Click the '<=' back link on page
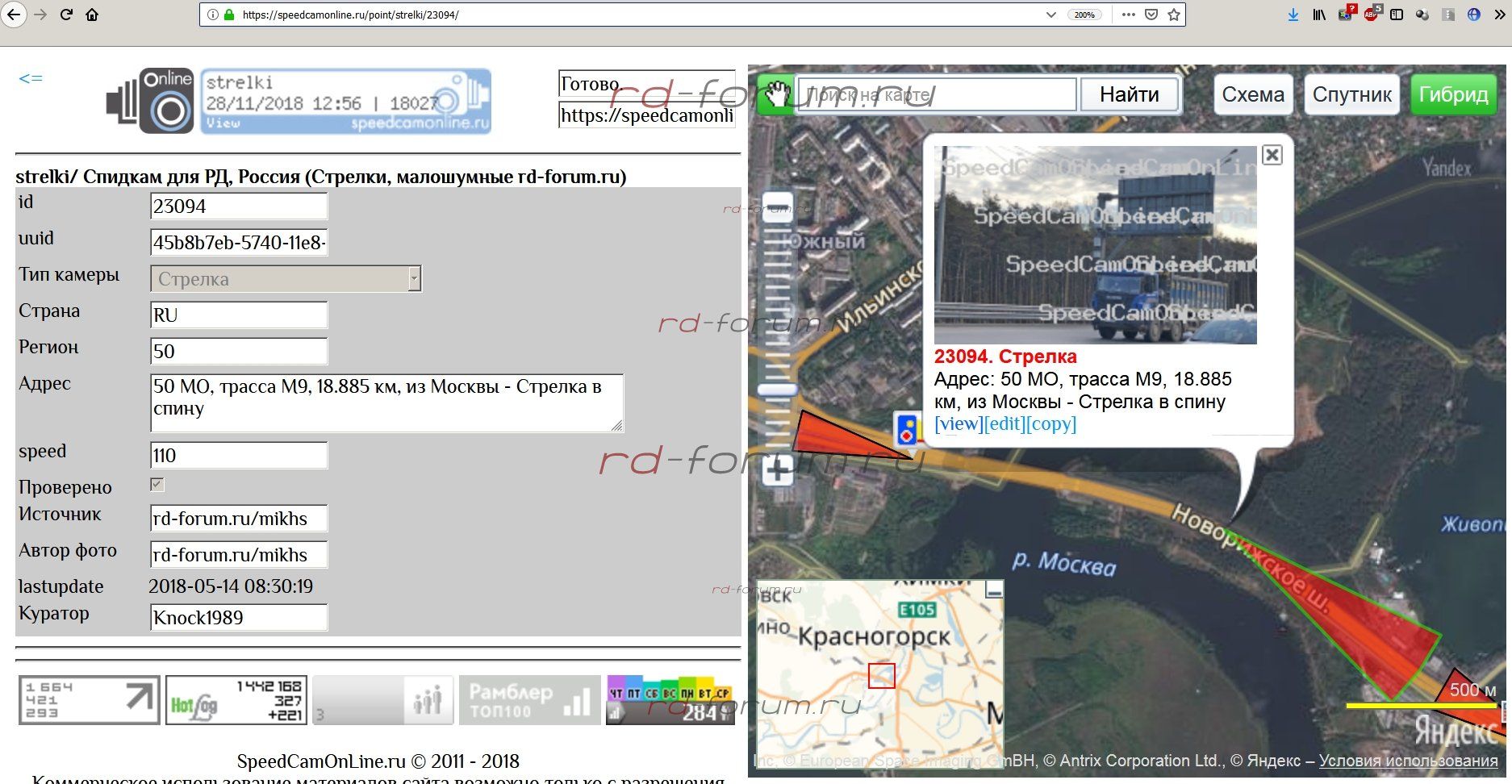Image resolution: width=1512 pixels, height=784 pixels. (31, 78)
